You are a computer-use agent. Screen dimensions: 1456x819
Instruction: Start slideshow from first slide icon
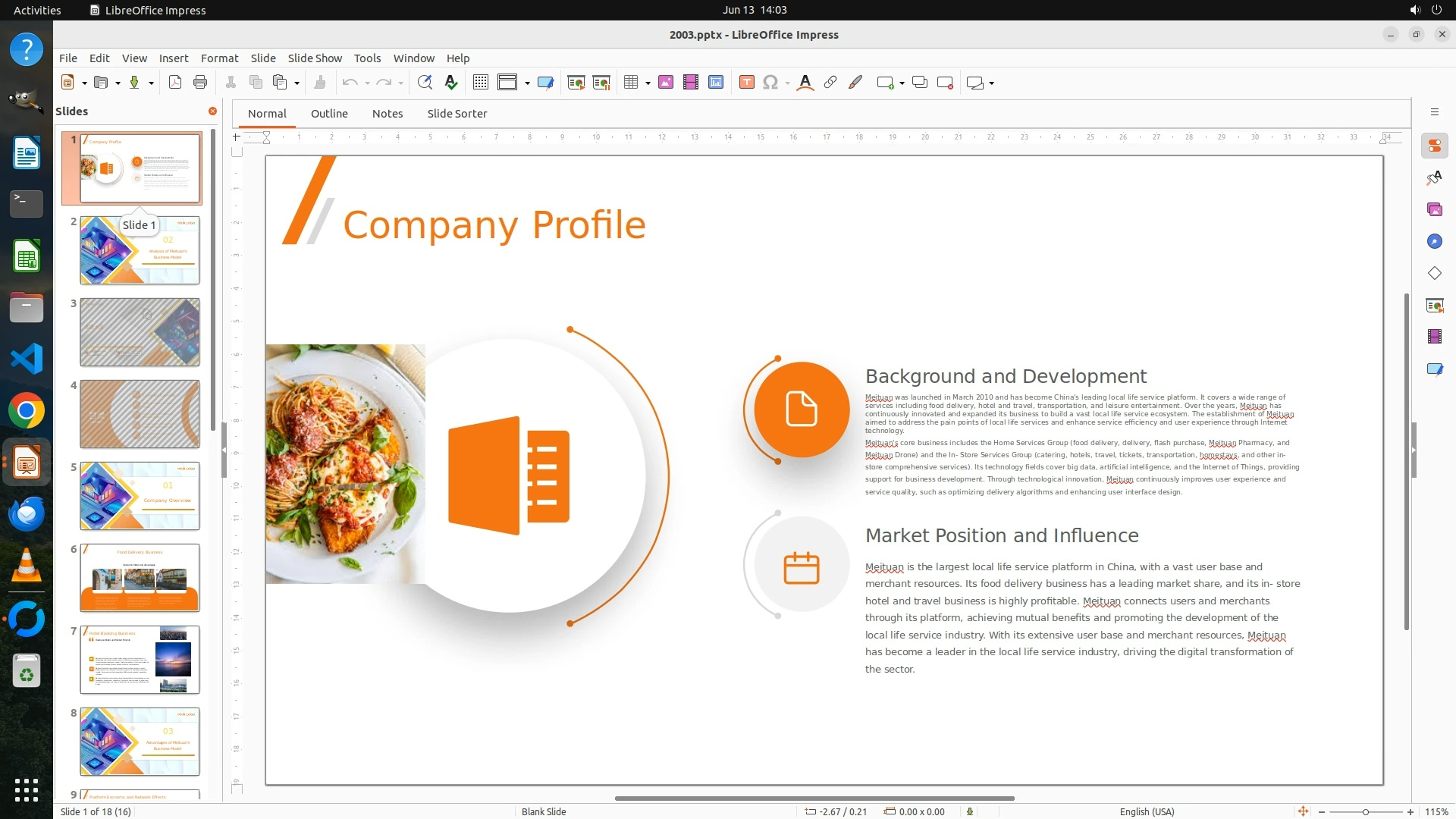(x=576, y=83)
